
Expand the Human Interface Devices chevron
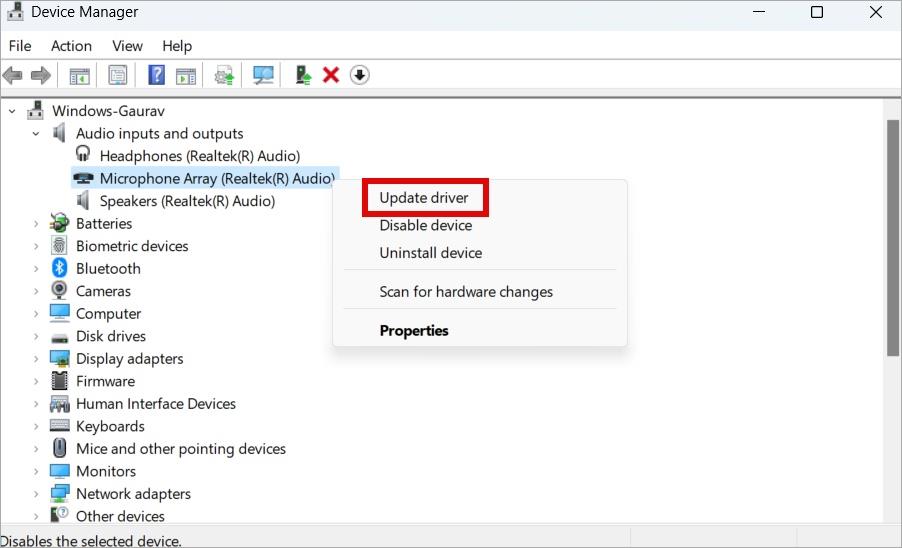(36, 404)
